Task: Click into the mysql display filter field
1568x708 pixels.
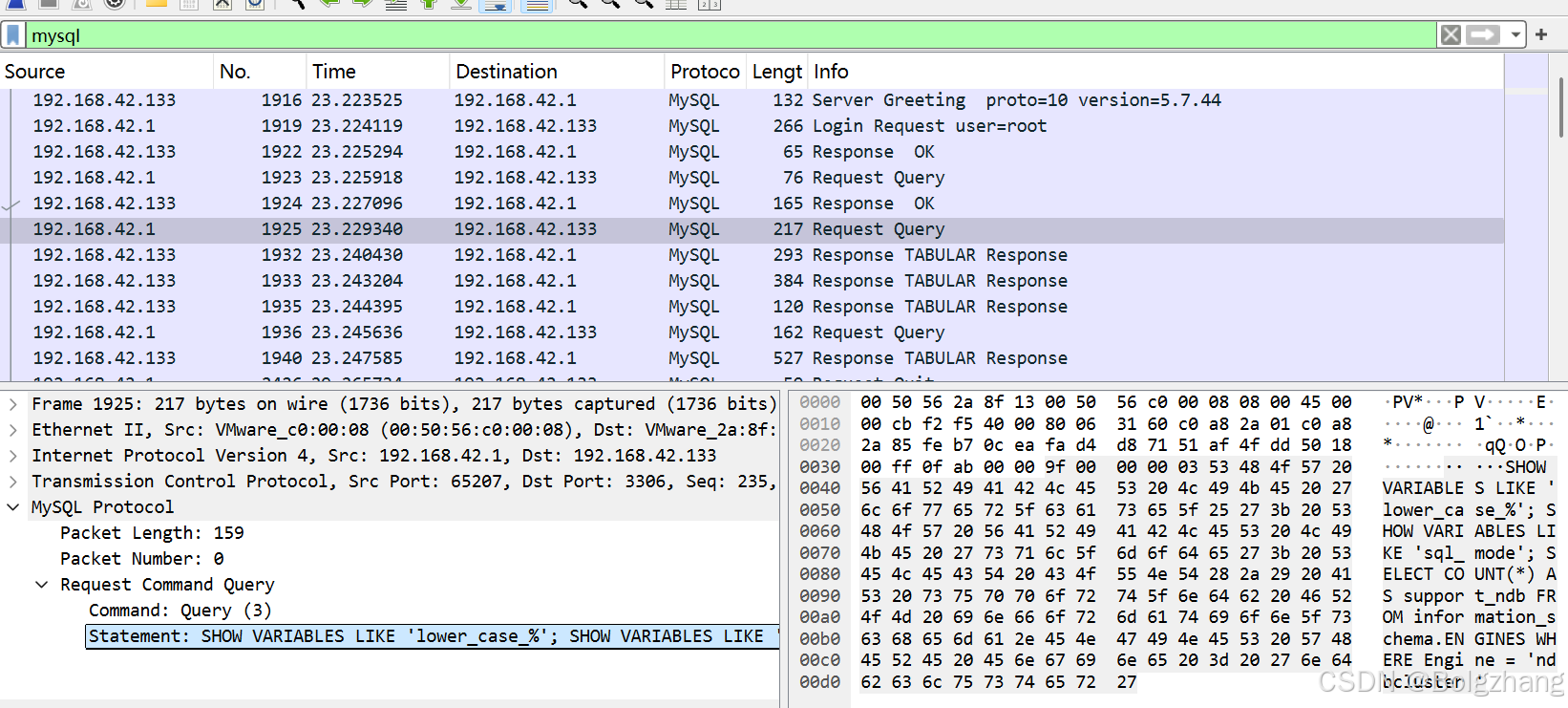Action: [x=731, y=35]
